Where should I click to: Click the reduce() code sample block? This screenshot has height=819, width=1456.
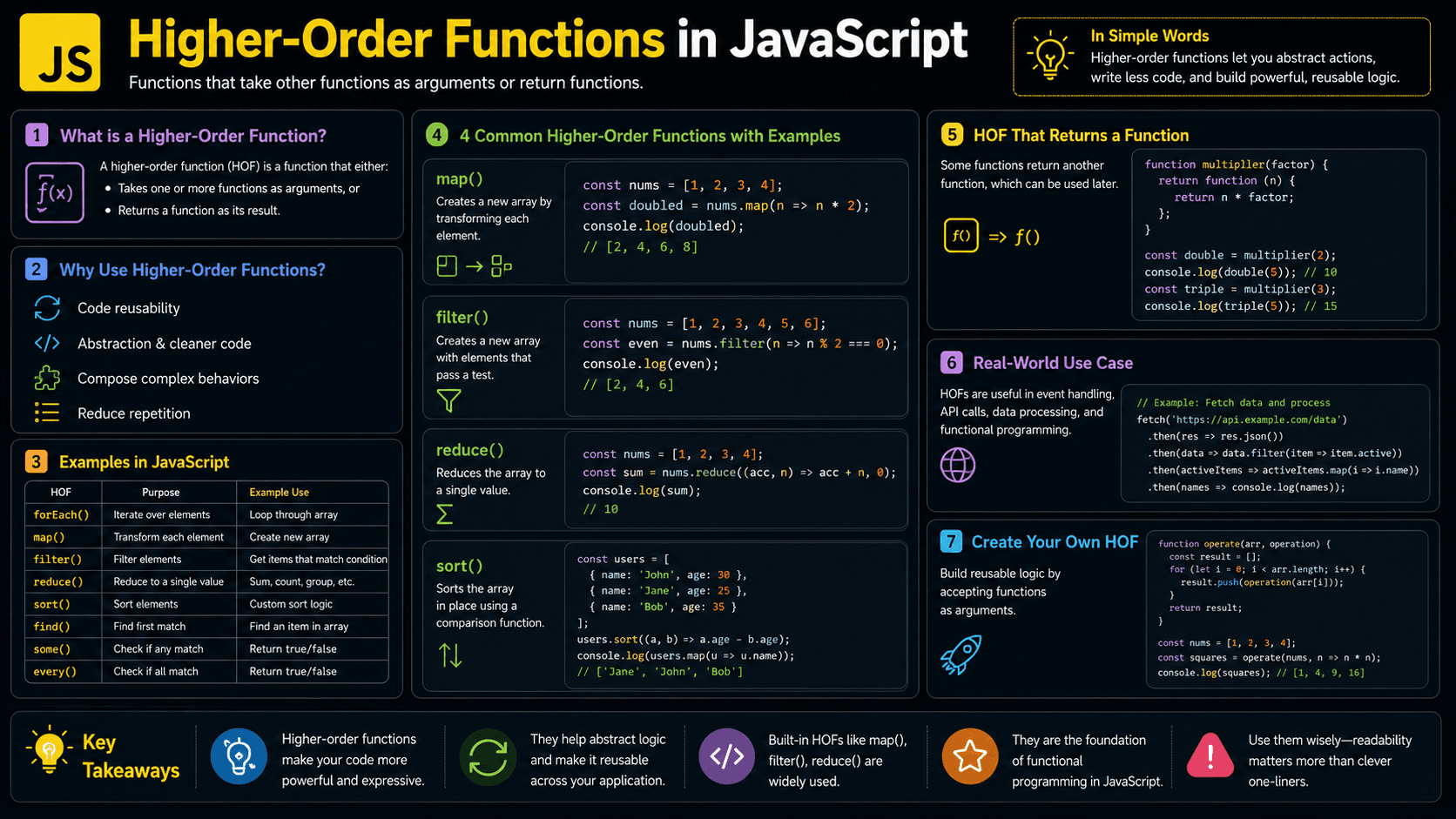736,480
